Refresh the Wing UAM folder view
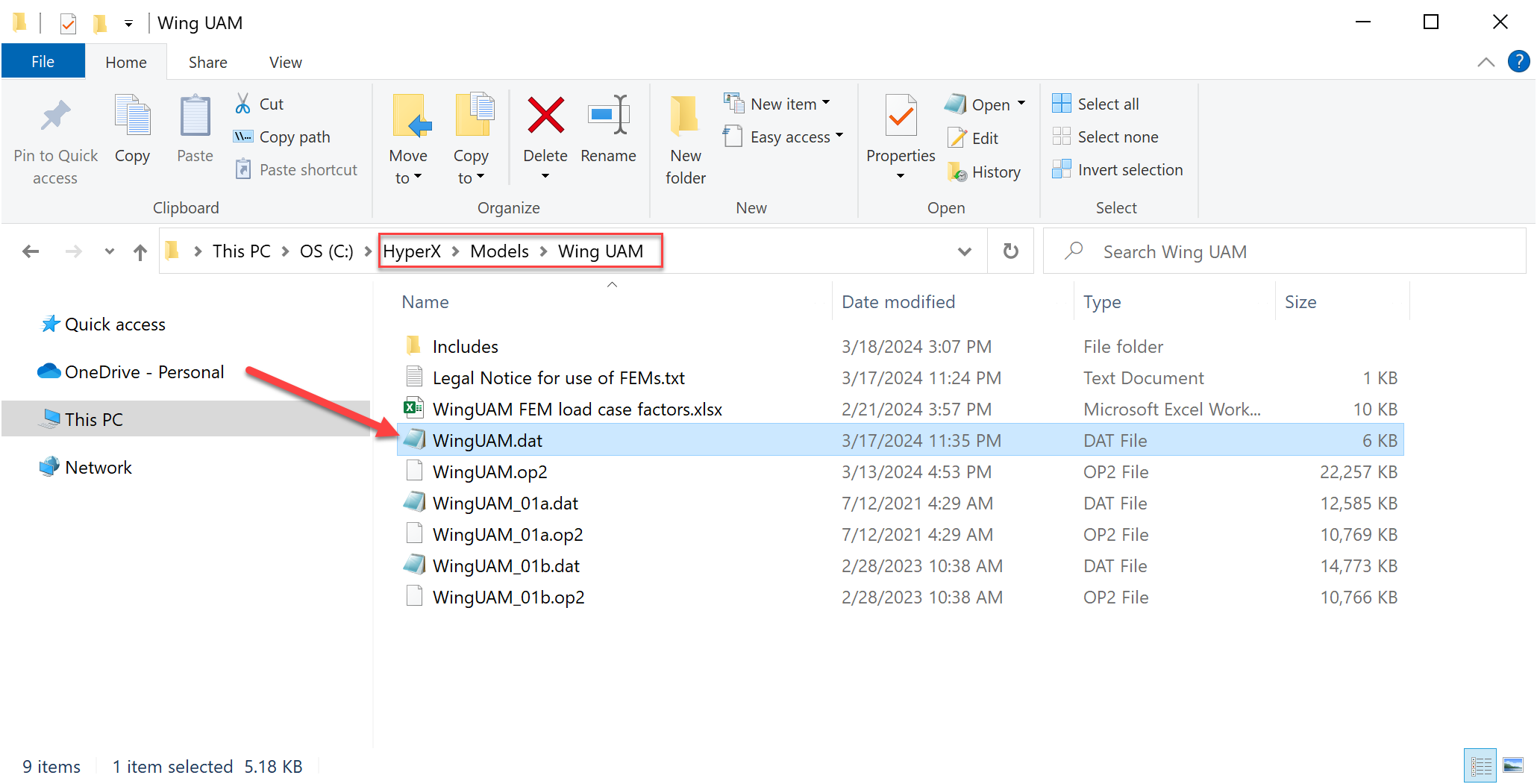The height and width of the screenshot is (784, 1537). [1011, 251]
